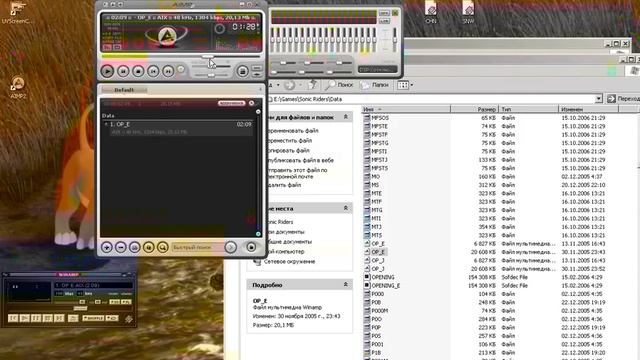Collapse the Other places panel
Image resolution: width=640 pixels, height=360 pixels.
pos(346,208)
